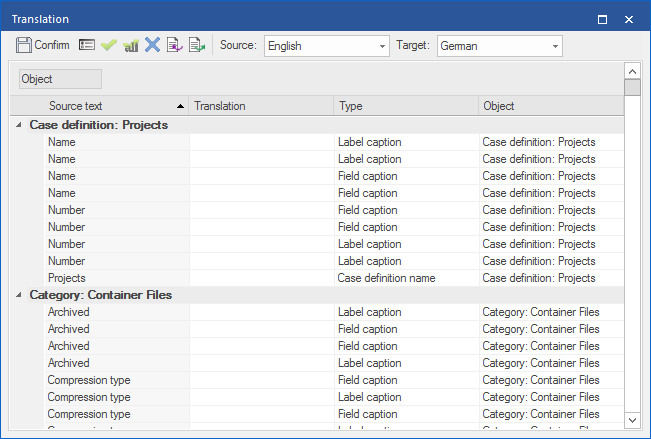Viewport: 651px width, 439px height.
Task: Close the Translation window
Action: tap(629, 20)
